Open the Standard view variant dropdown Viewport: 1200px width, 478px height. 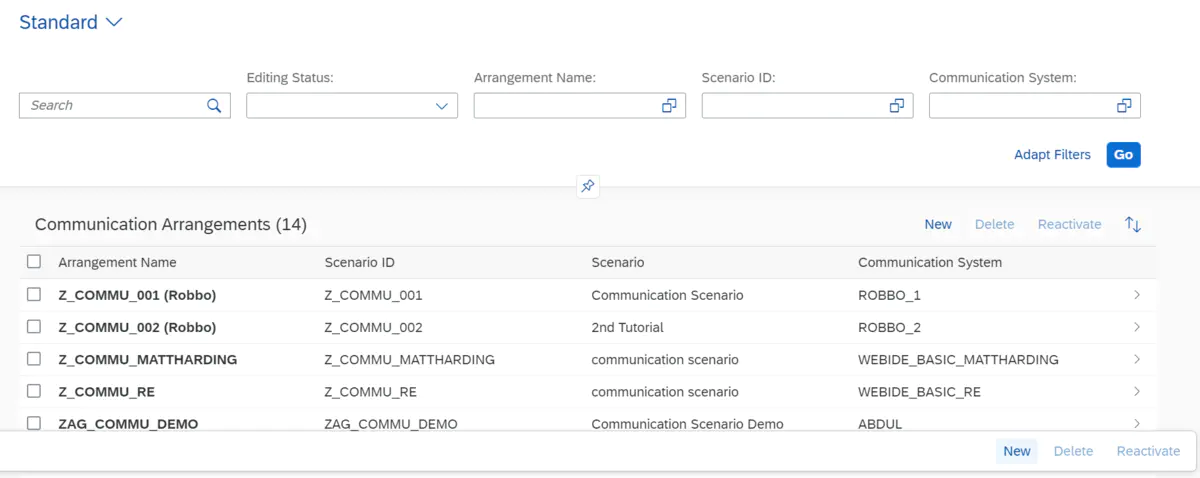[x=113, y=22]
